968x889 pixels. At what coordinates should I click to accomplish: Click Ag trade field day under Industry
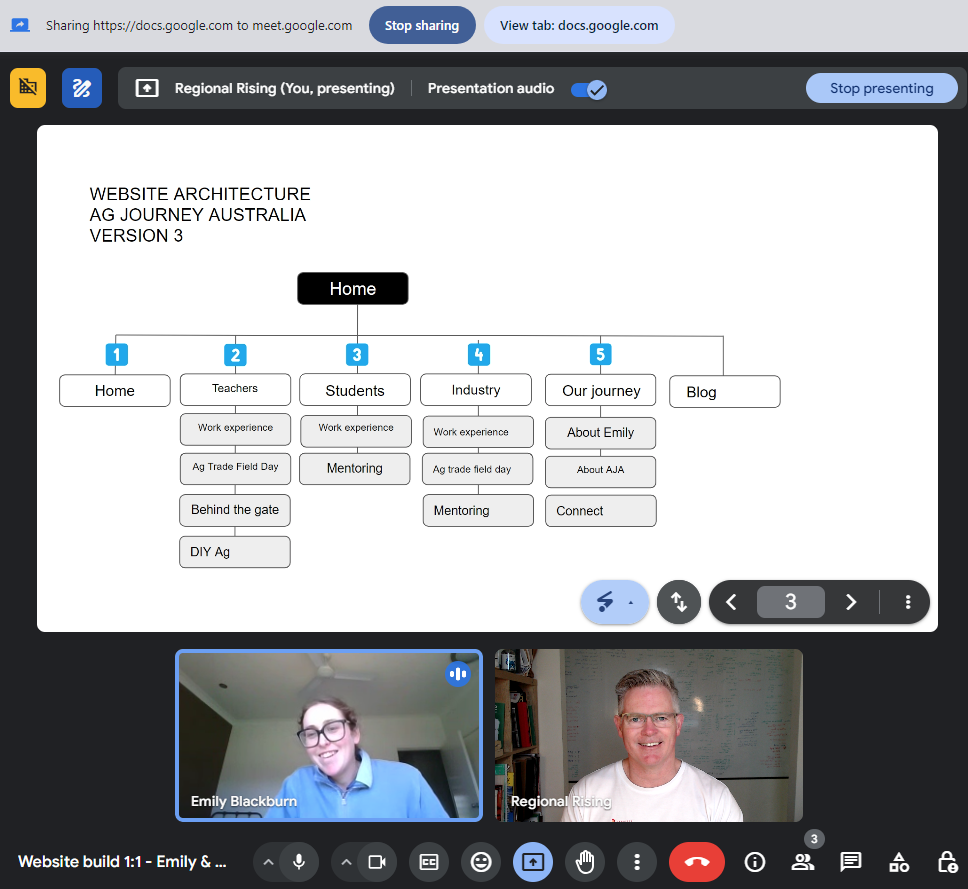pos(478,470)
